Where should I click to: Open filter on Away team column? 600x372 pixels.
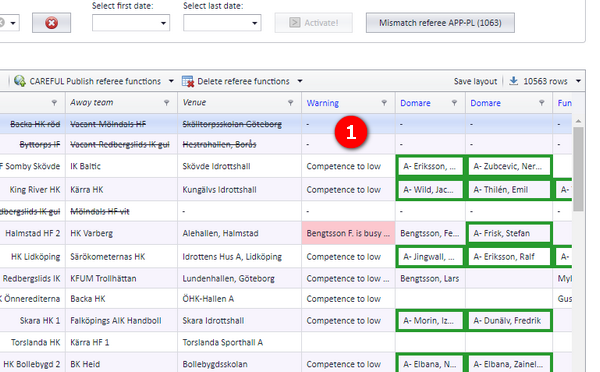(166, 103)
